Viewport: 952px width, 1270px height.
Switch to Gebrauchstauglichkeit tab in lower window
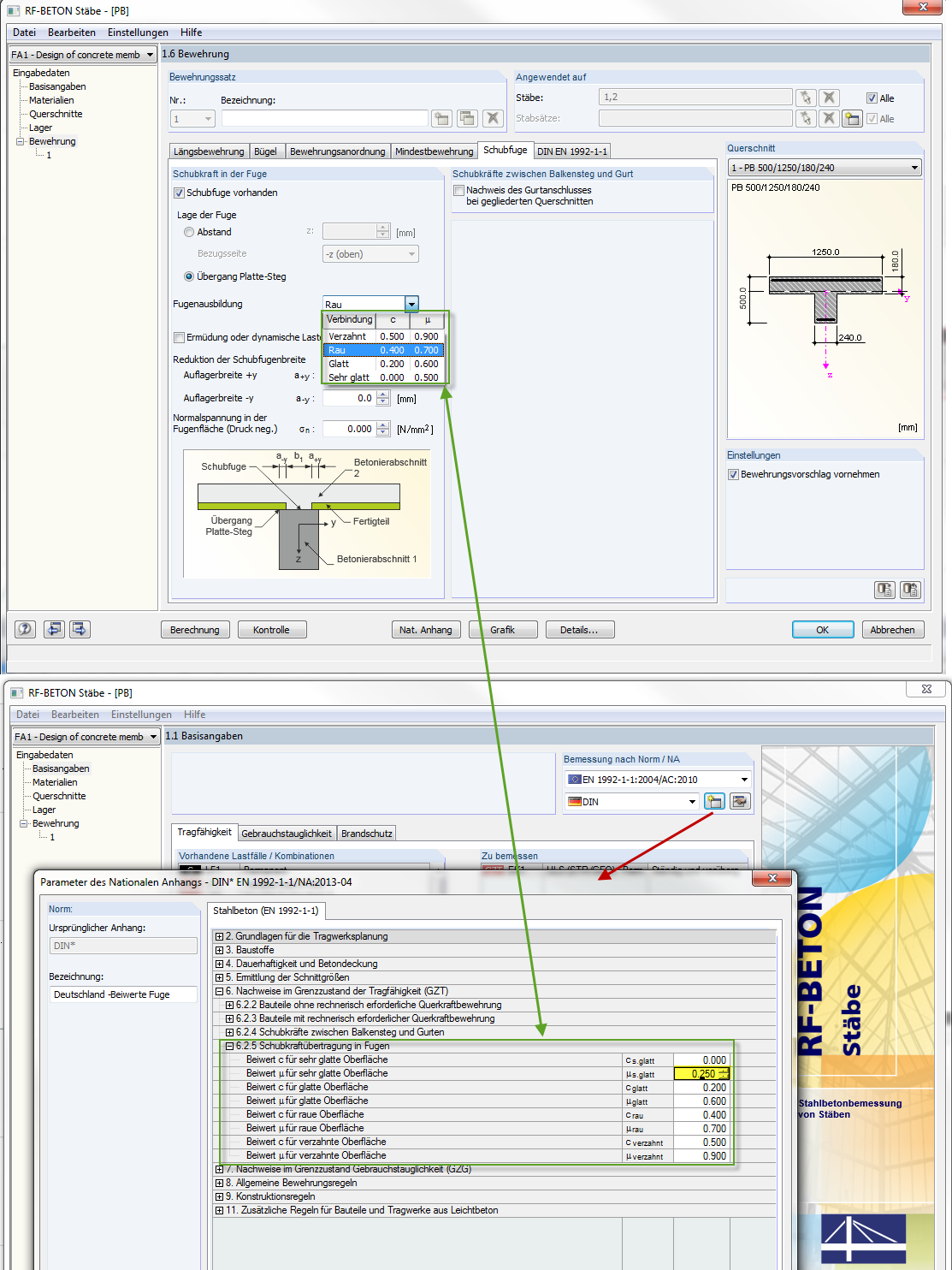tap(287, 834)
